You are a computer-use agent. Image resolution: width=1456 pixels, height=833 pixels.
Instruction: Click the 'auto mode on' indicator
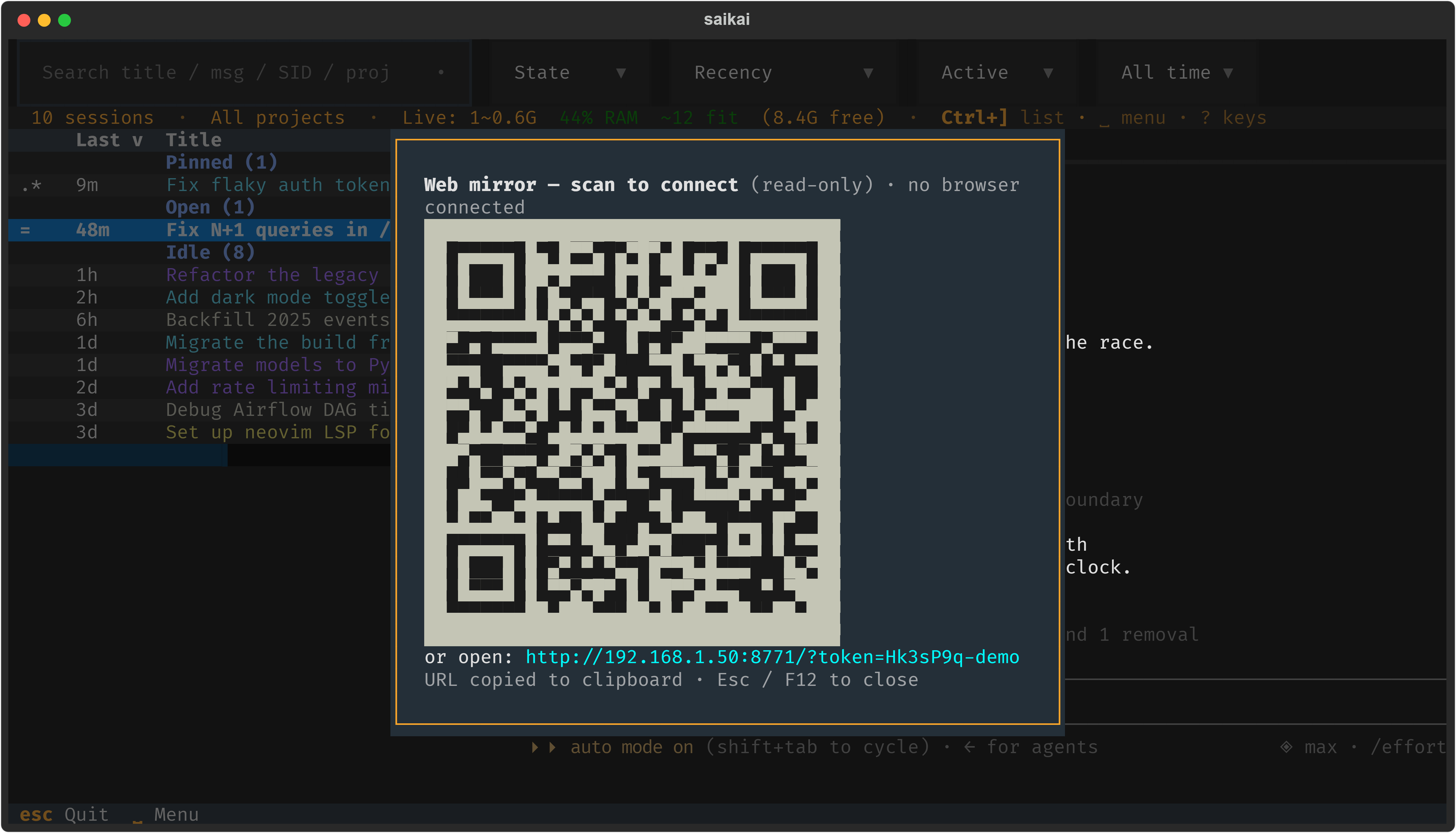632,747
